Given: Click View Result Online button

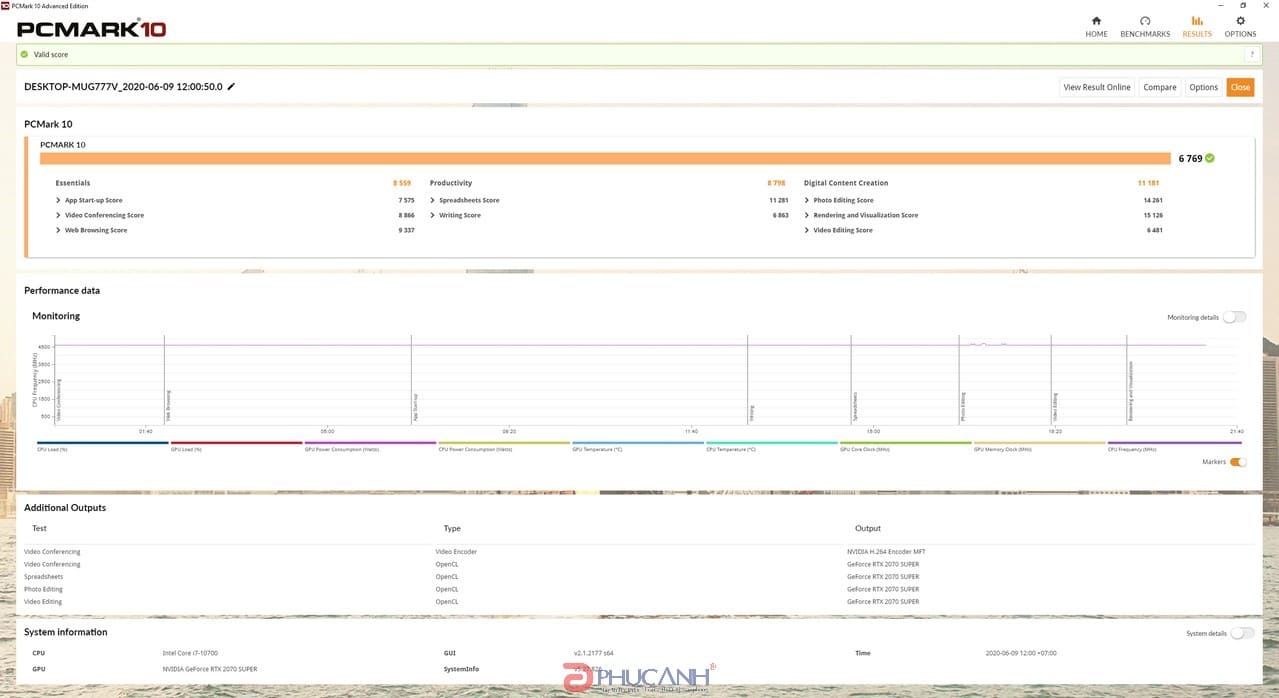Looking at the screenshot, I should 1097,87.
